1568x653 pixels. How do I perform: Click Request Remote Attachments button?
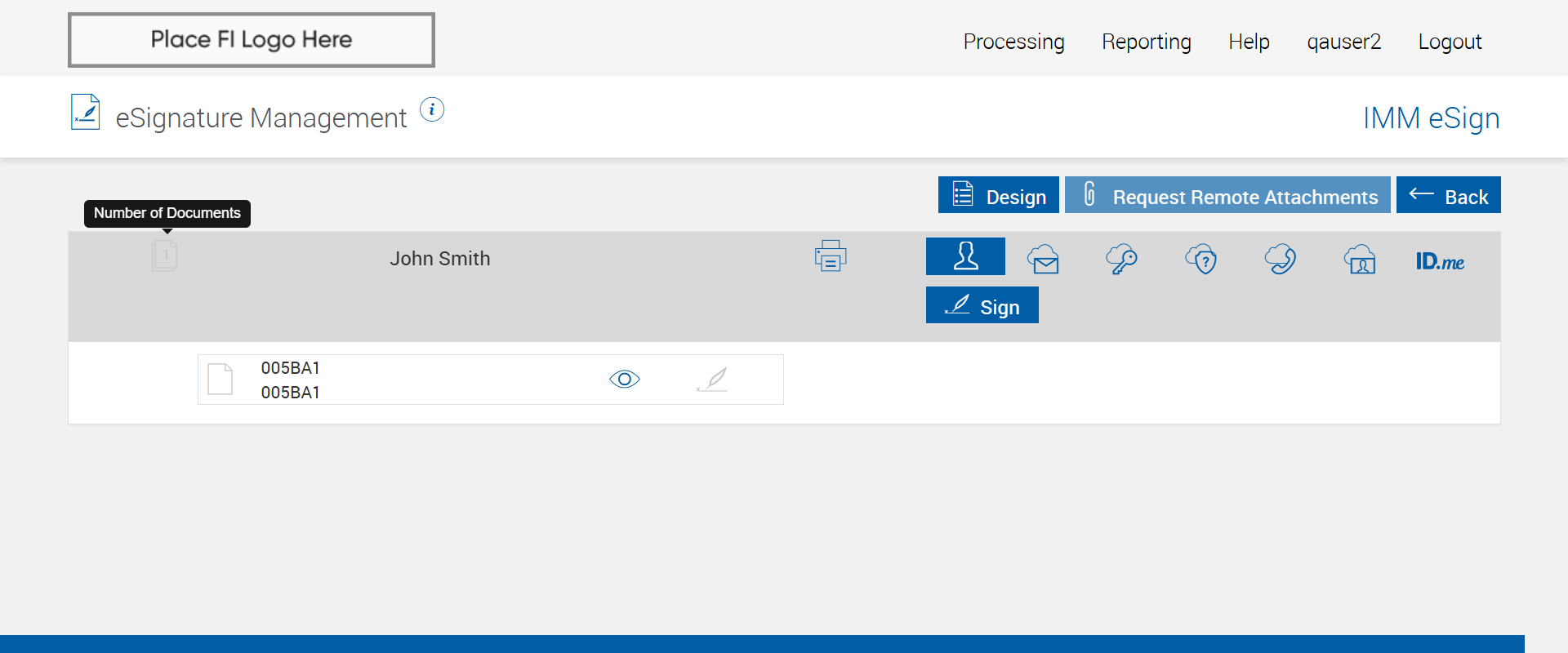1227,196
